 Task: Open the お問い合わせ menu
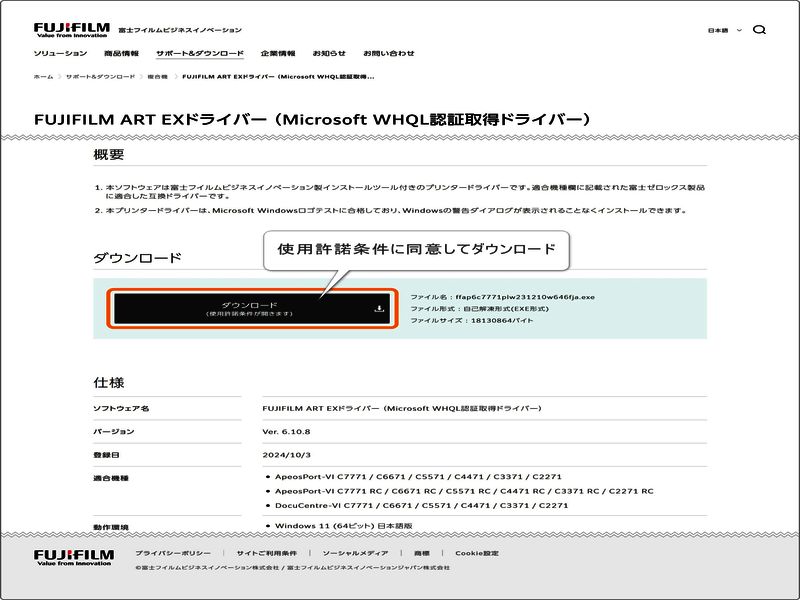click(x=389, y=53)
